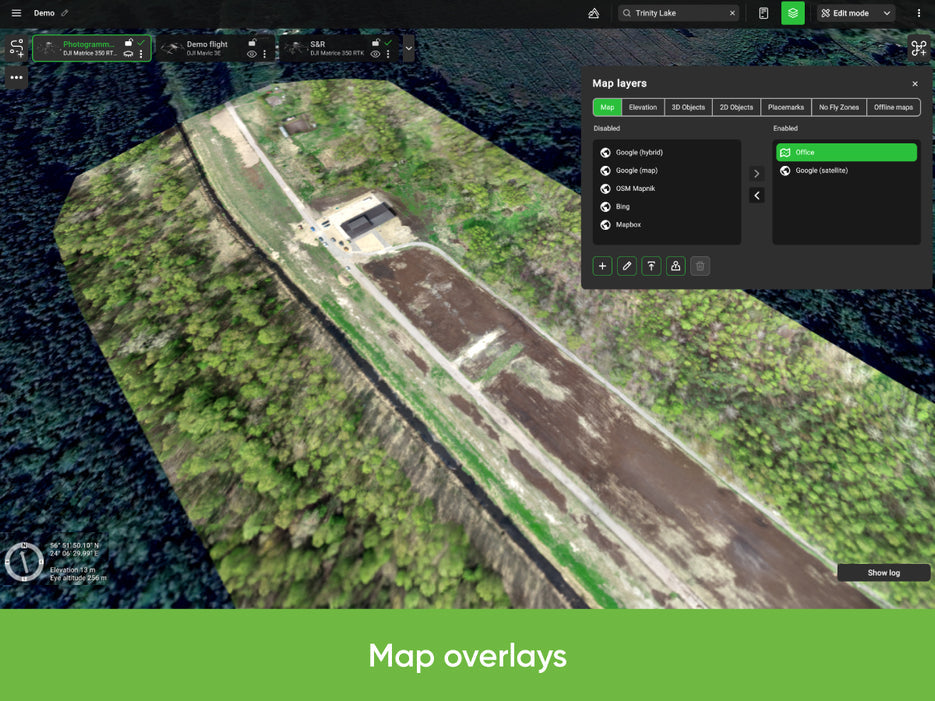Viewport: 935px width, 701px height.
Task: Expand the route cards list chevron
Action: 408,48
